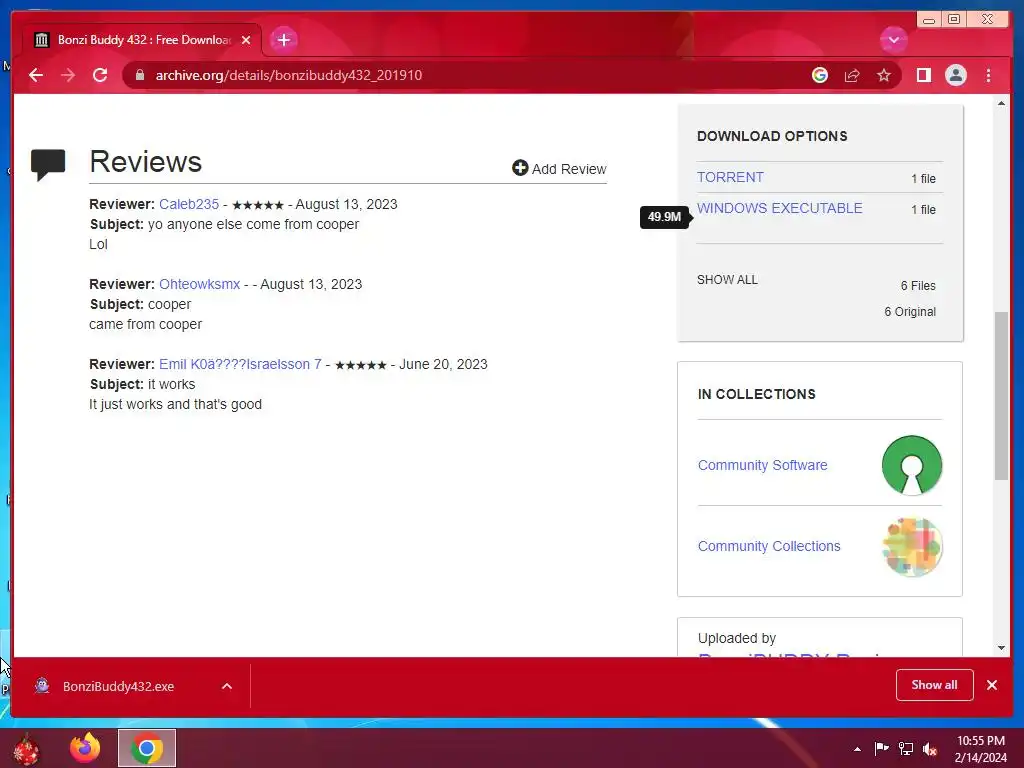Click the vertical scrollbar thumb
The width and height of the screenshot is (1024, 768).
(x=1002, y=396)
